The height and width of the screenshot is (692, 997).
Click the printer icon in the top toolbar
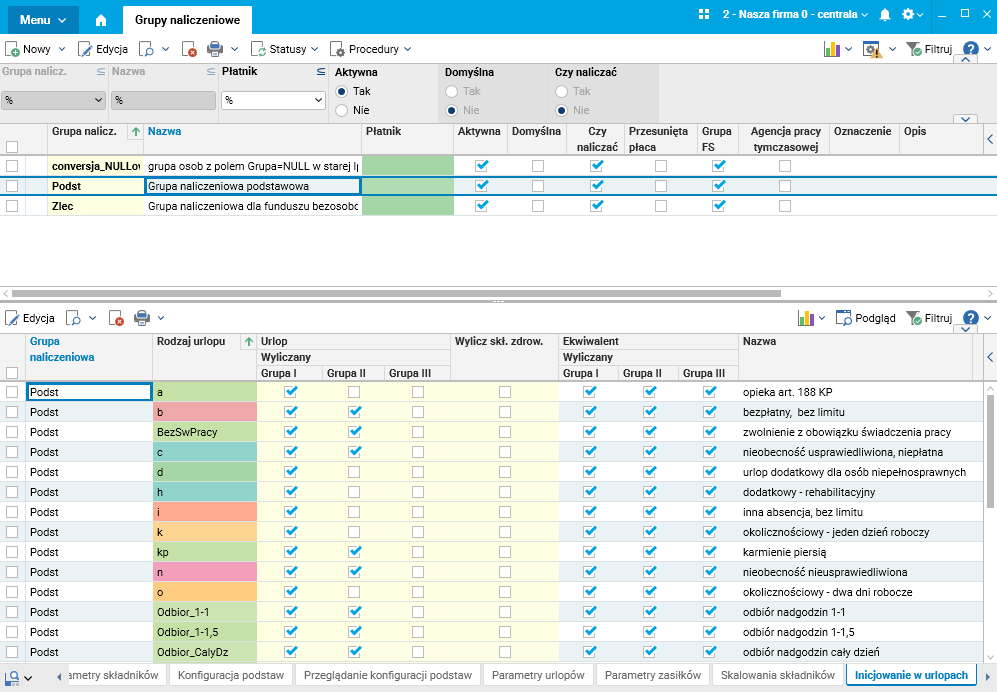(x=214, y=49)
